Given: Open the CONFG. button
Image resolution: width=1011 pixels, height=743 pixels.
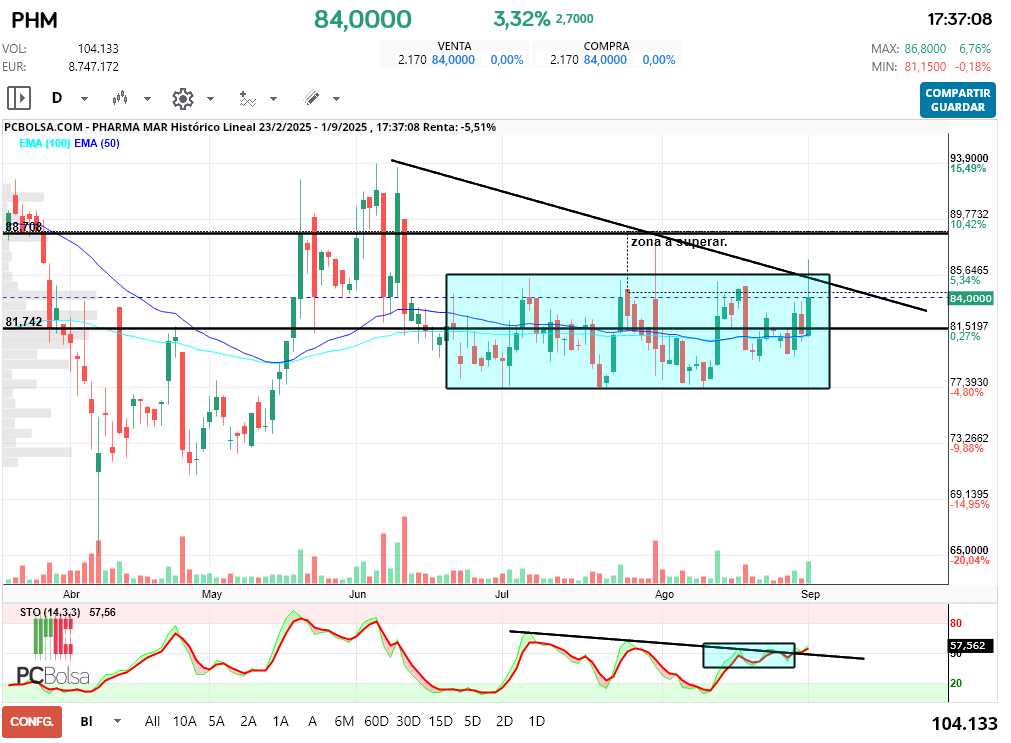Looking at the screenshot, I should pyautogui.click(x=32, y=722).
